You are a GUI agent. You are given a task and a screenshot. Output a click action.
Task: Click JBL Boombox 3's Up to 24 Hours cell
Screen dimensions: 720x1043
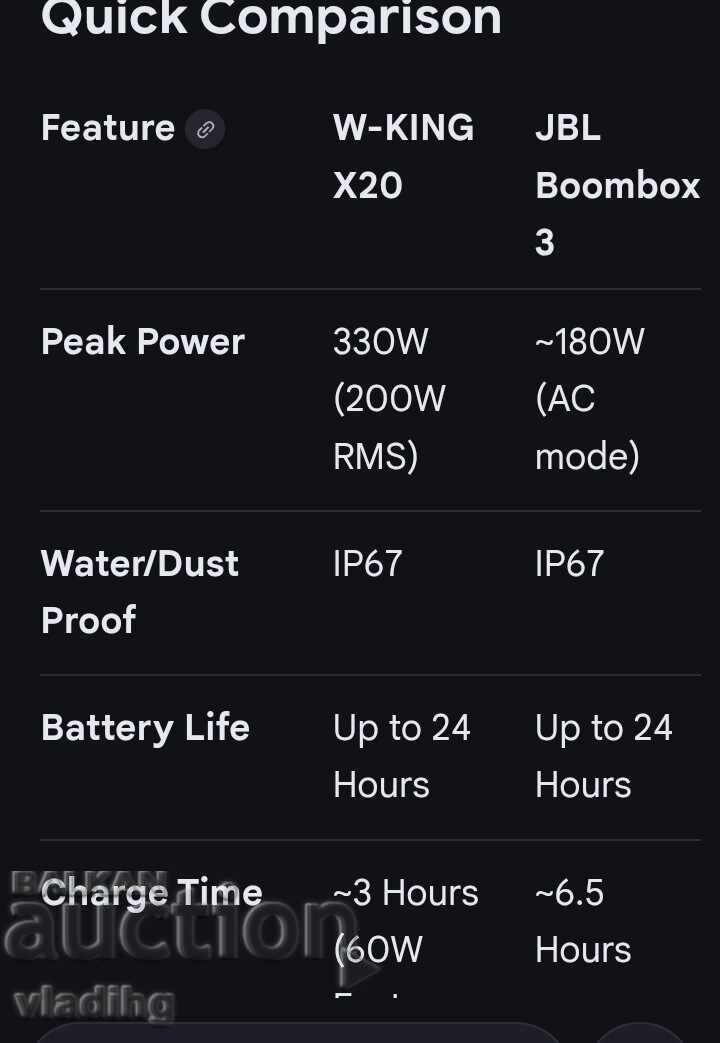click(x=603, y=756)
